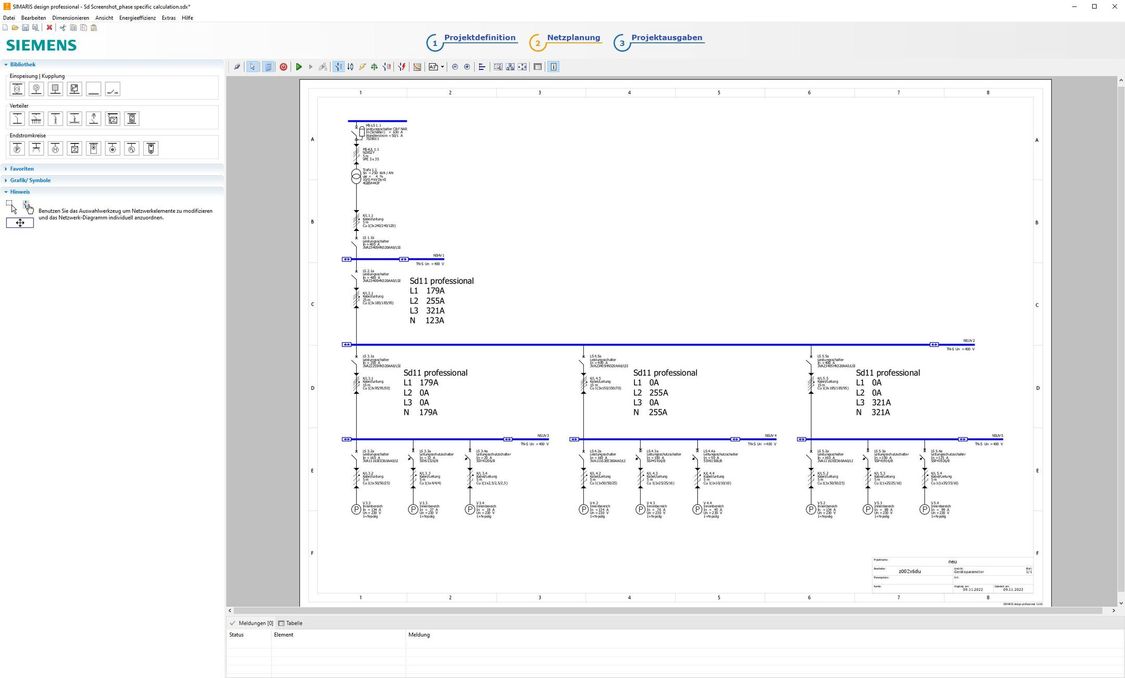Open the Energieeffizienz menu
Viewport: 1125px width, 678px height.
point(139,17)
